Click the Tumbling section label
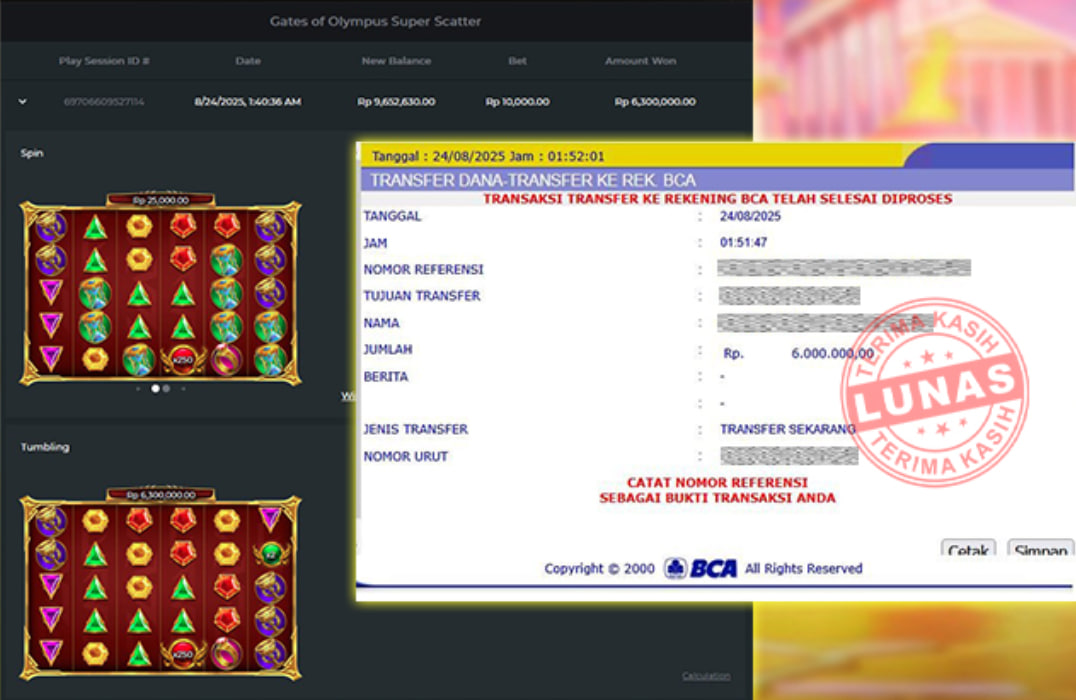Screen dimensions: 1076x700 45,447
